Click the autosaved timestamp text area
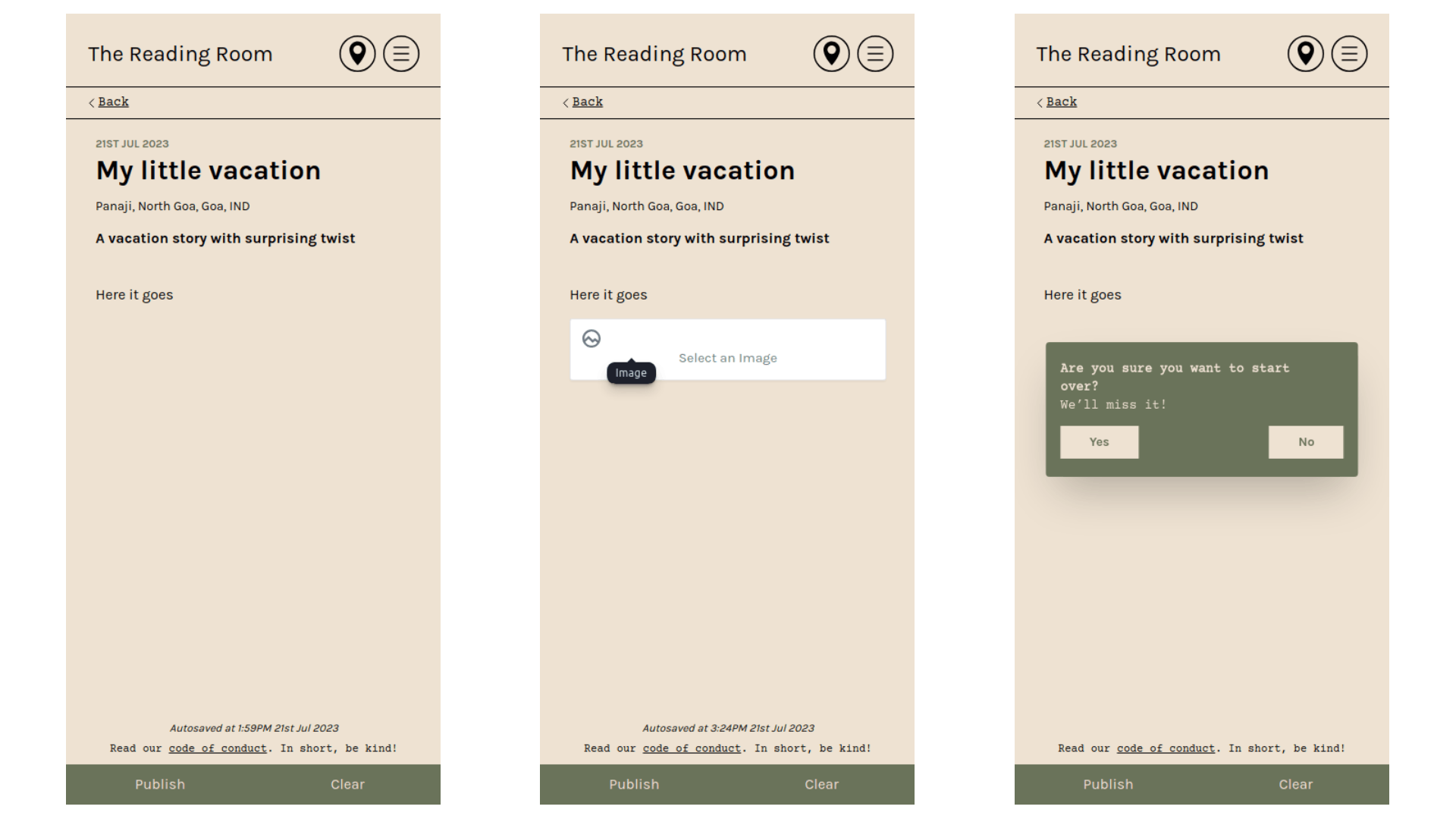This screenshot has height=819, width=1456. coord(253,728)
